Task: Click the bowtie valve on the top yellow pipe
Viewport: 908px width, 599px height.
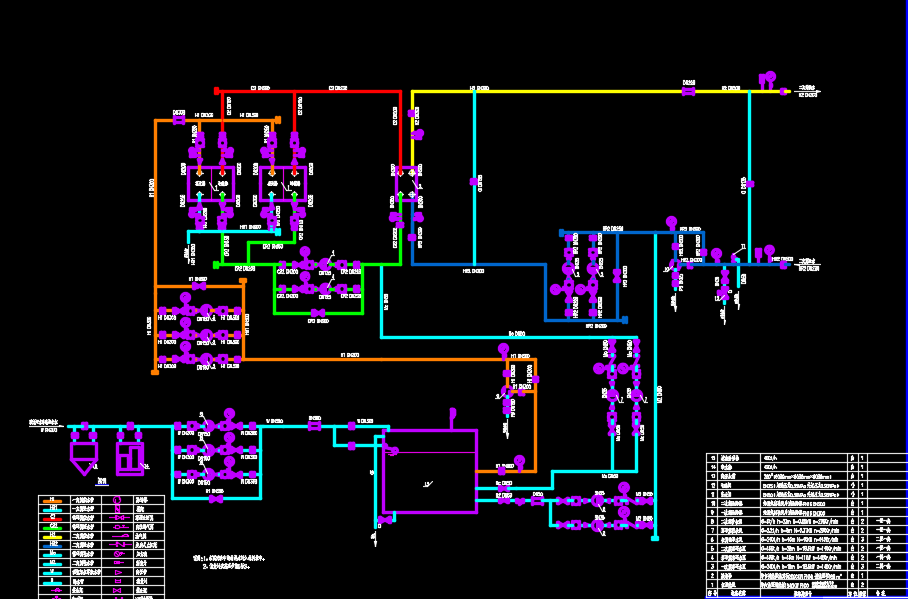Action: pyautogui.click(x=688, y=91)
